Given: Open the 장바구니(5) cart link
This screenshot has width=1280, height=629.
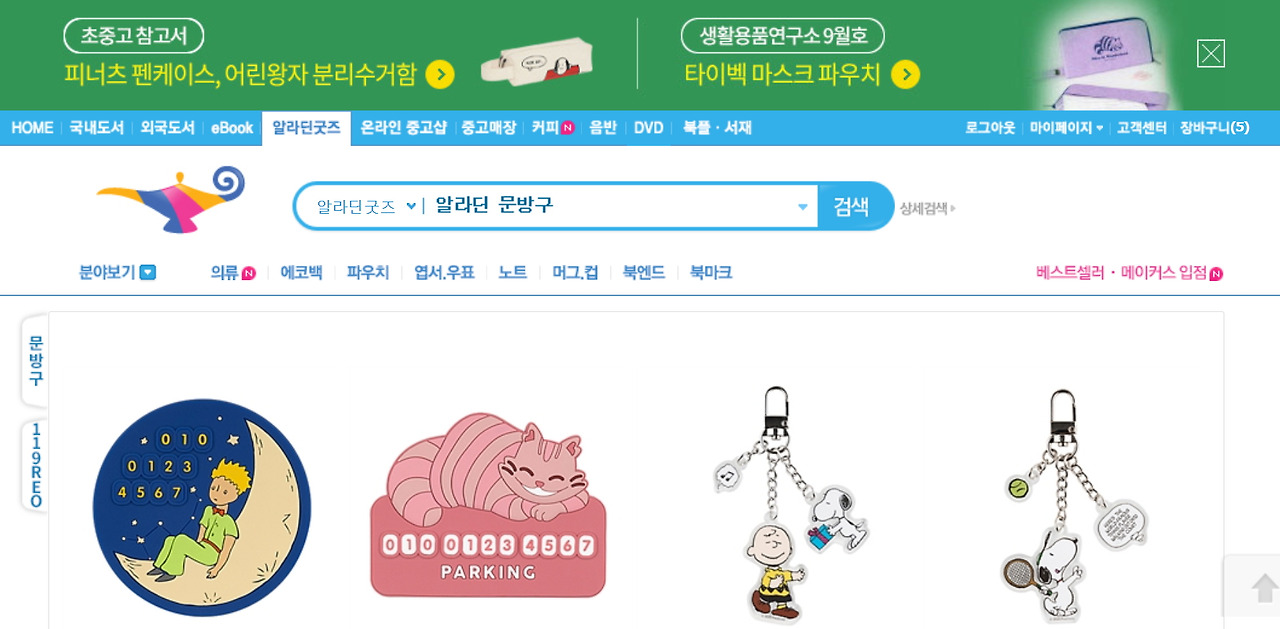Looking at the screenshot, I should [x=1214, y=128].
